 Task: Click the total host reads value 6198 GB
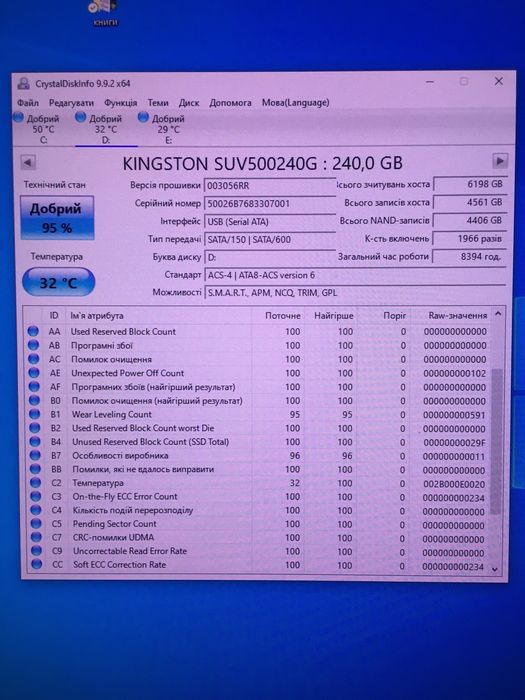click(470, 184)
